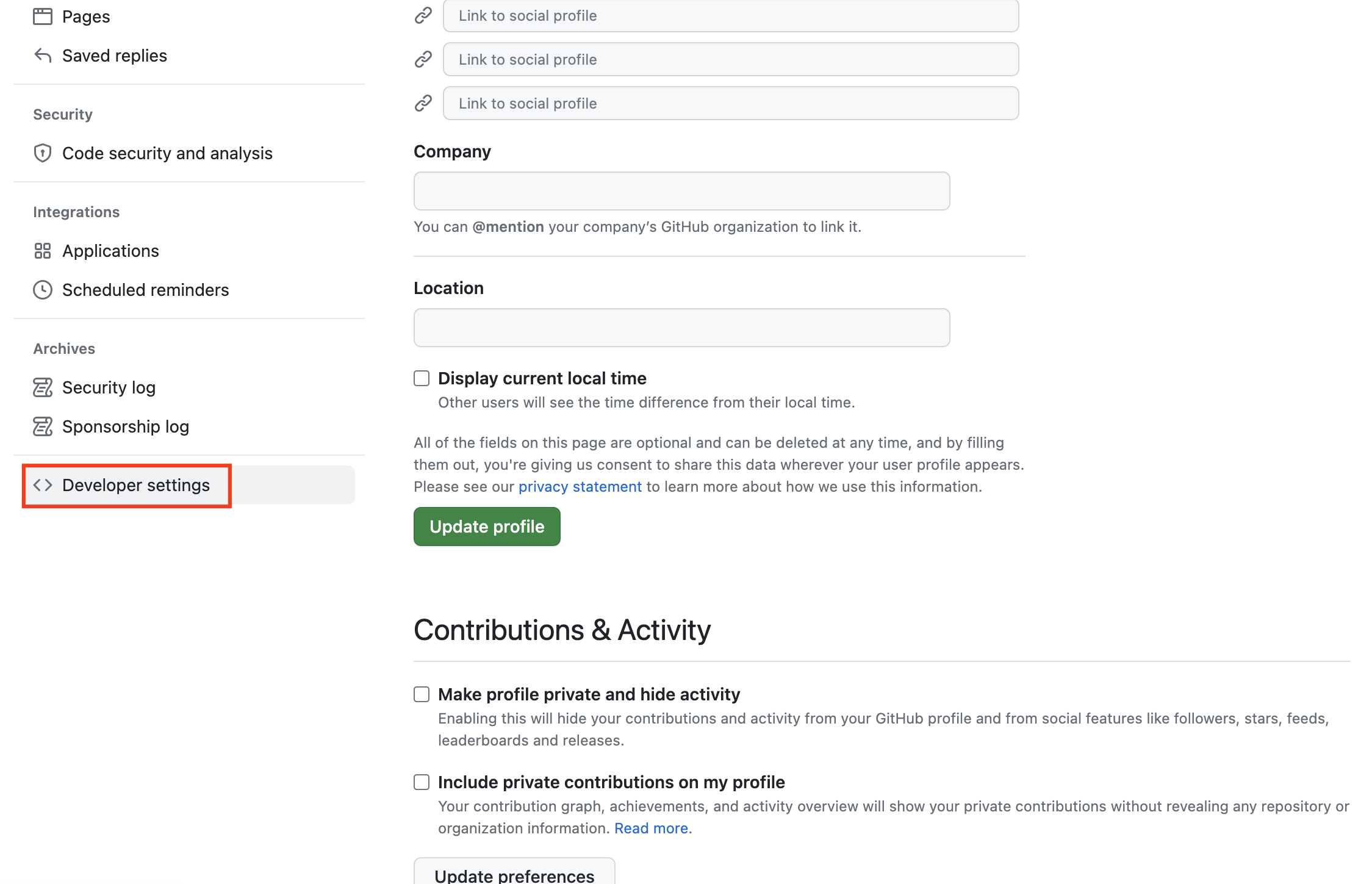Open Code security and analysis settings
This screenshot has width=1372, height=884.
pyautogui.click(x=167, y=153)
